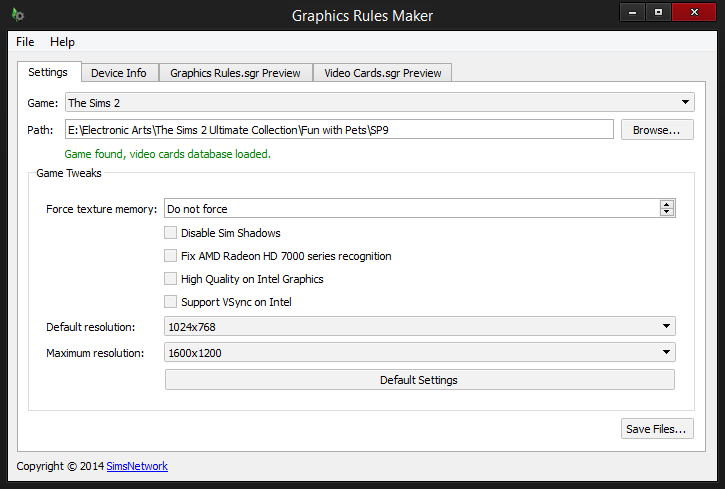
Task: Click the Force texture memory spinner arrows
Action: (666, 209)
